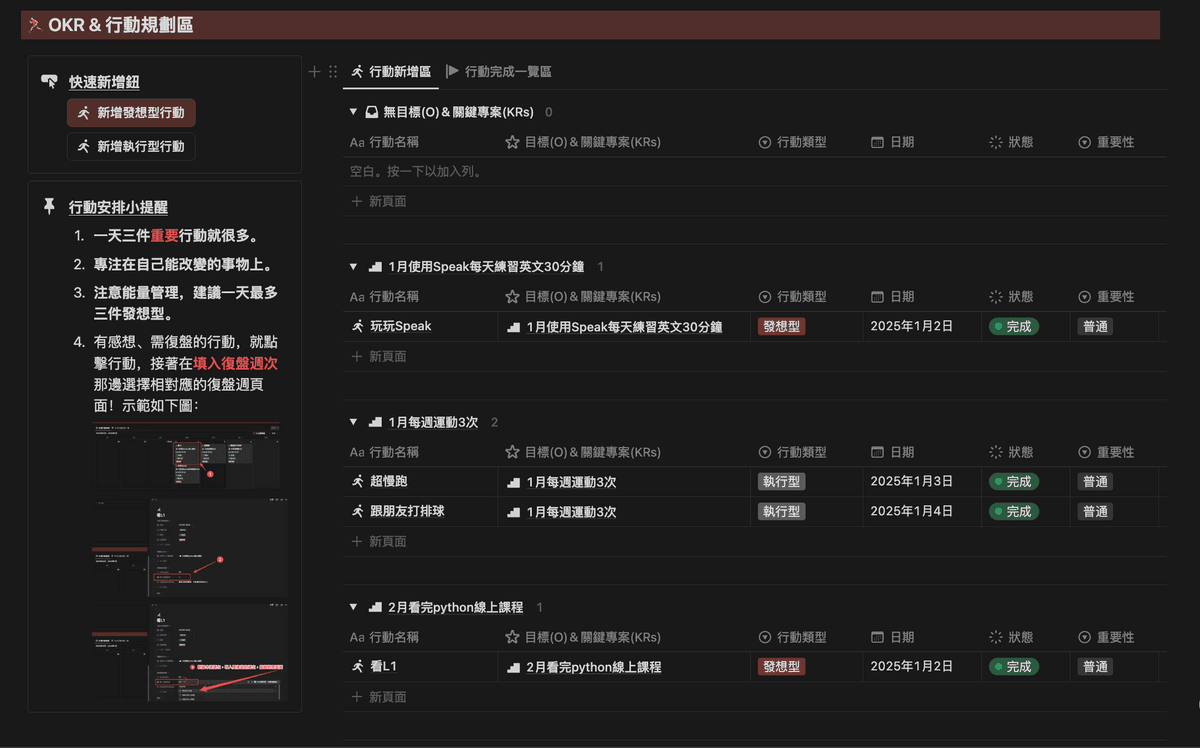1200x748 pixels.
Task: Switch to the 行動完成一覽區 tab
Action: point(498,72)
